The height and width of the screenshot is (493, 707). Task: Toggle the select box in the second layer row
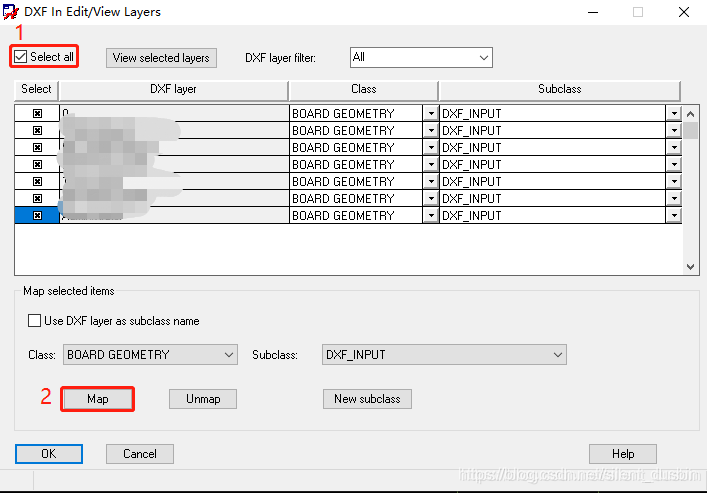coord(37,131)
